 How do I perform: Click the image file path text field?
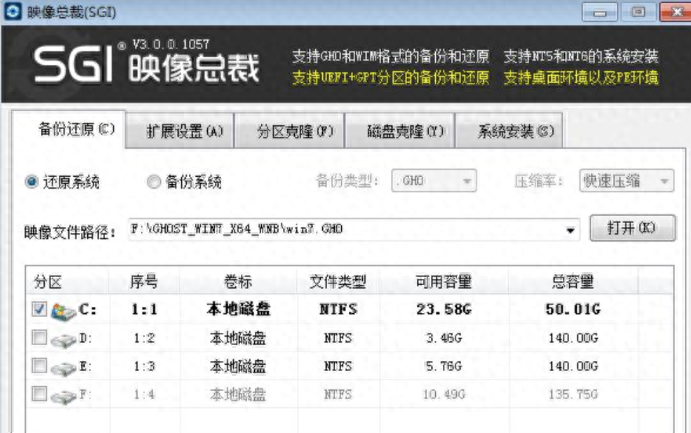coord(340,230)
